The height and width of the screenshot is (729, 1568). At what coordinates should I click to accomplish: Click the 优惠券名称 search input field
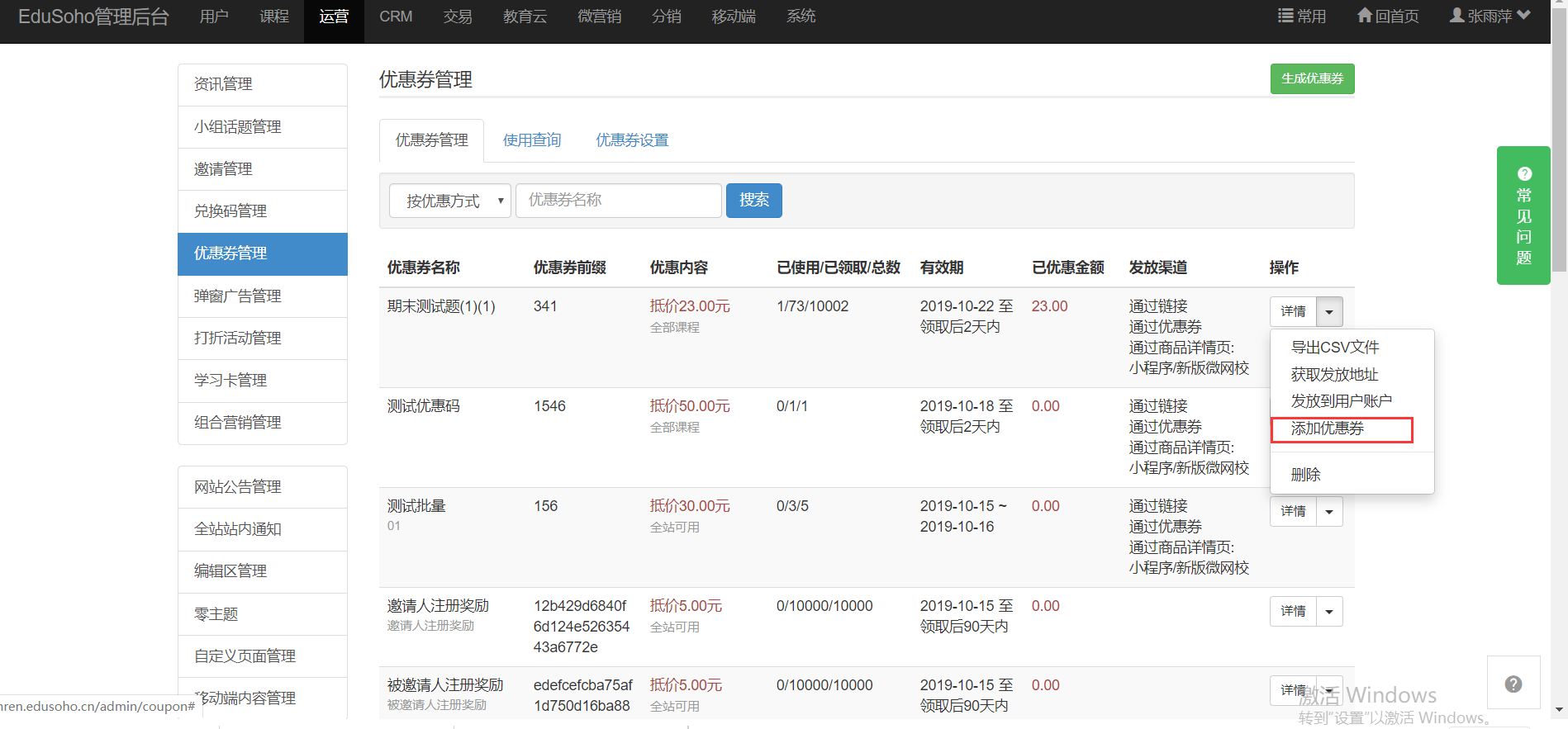(618, 201)
